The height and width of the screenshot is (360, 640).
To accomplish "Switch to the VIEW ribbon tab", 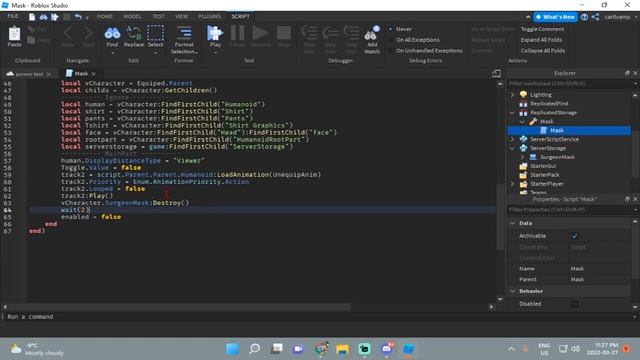I will [181, 16].
